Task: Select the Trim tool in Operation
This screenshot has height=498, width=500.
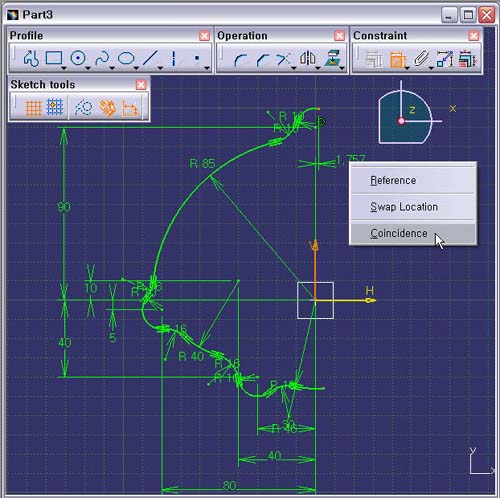Action: 284,59
